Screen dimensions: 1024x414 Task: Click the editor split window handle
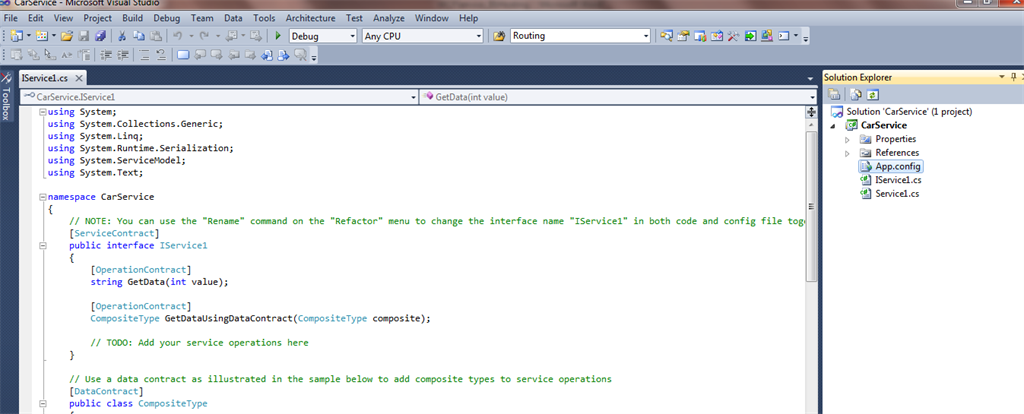click(x=811, y=112)
